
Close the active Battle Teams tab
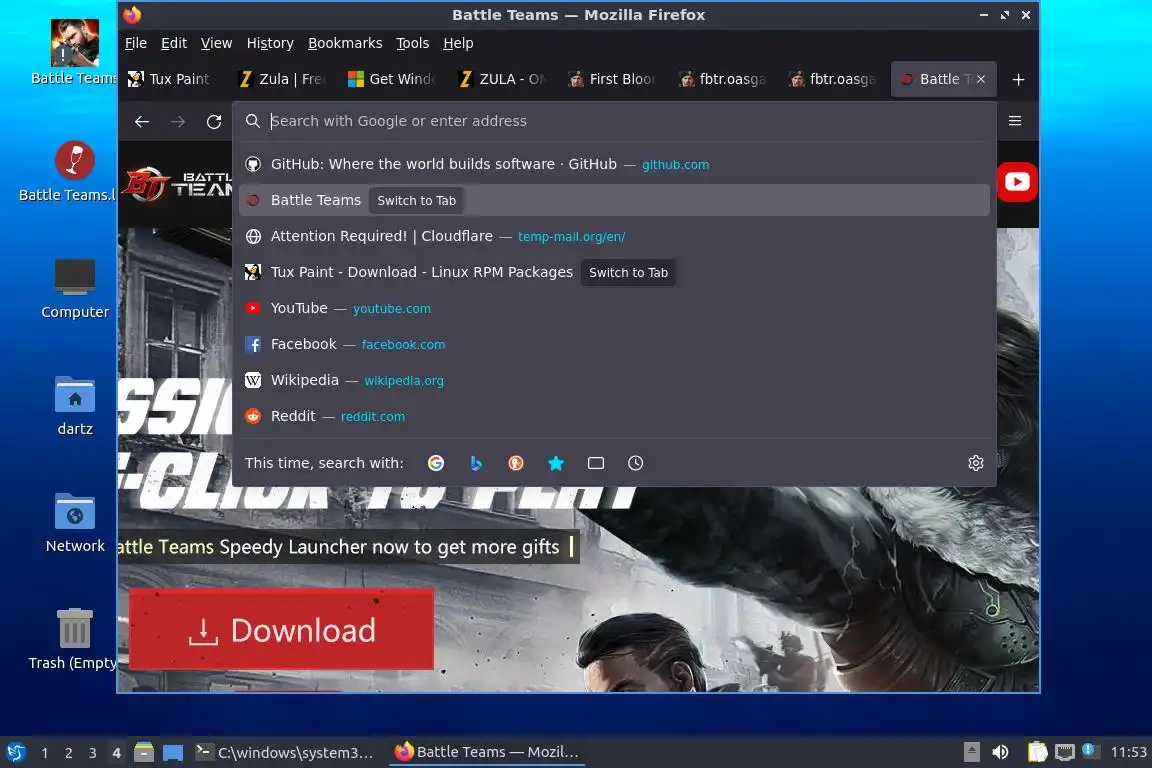click(x=981, y=79)
